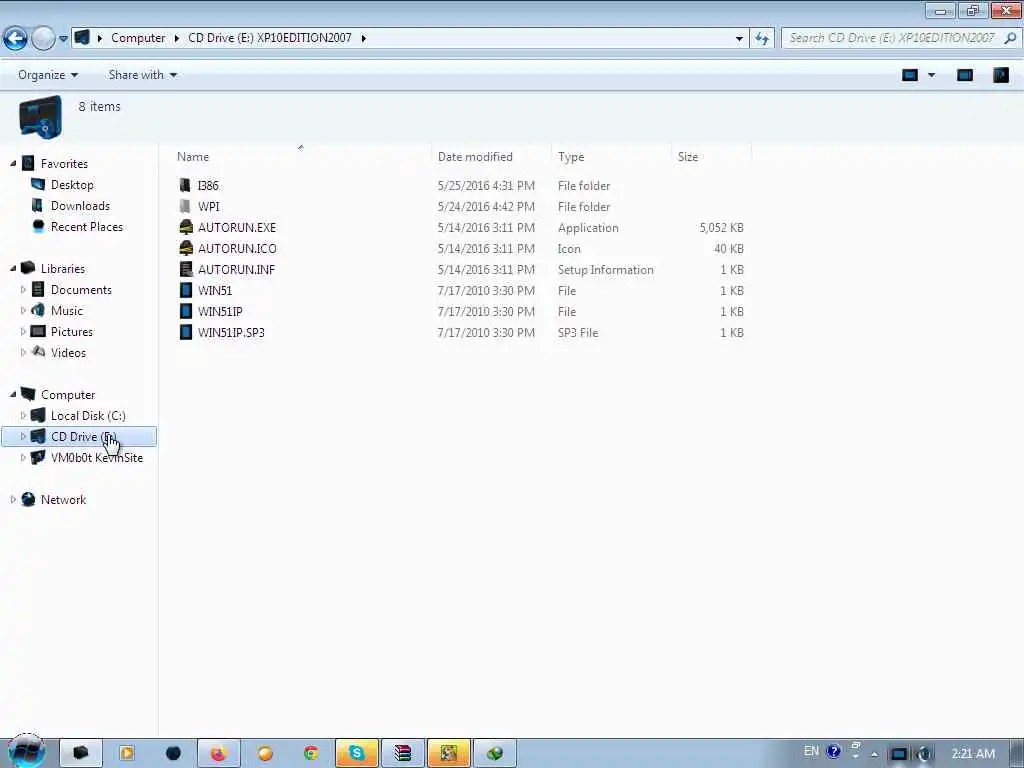Select the WIN51IP file name

(x=220, y=312)
